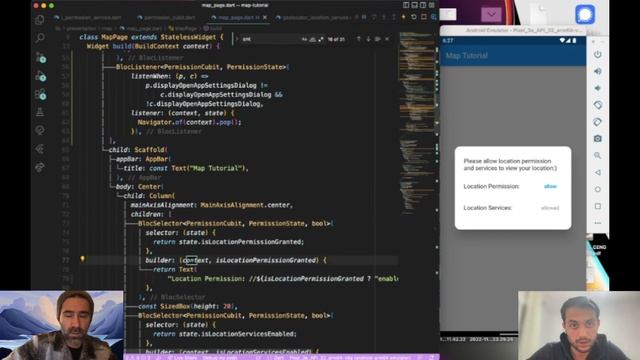Open the Testing flask view
640x360 pixels.
[x=40, y=112]
